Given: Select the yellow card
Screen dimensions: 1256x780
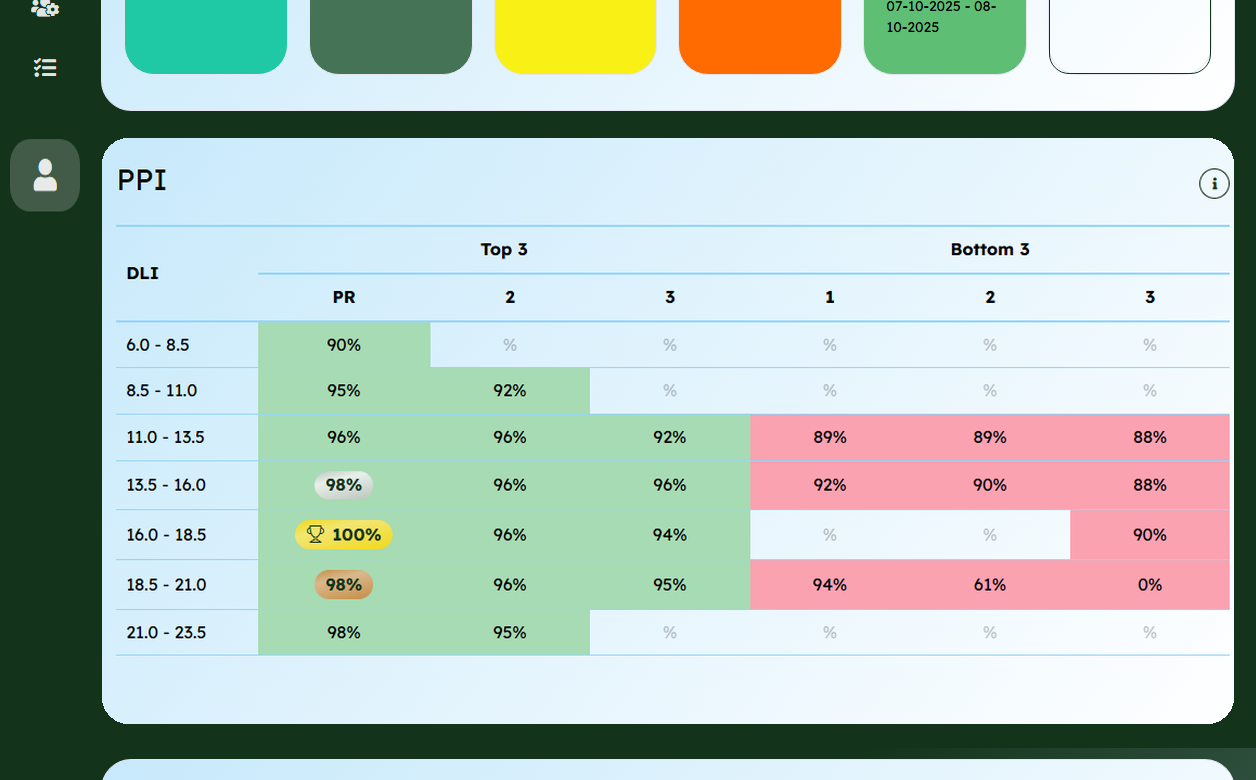Looking at the screenshot, I should coord(575,36).
